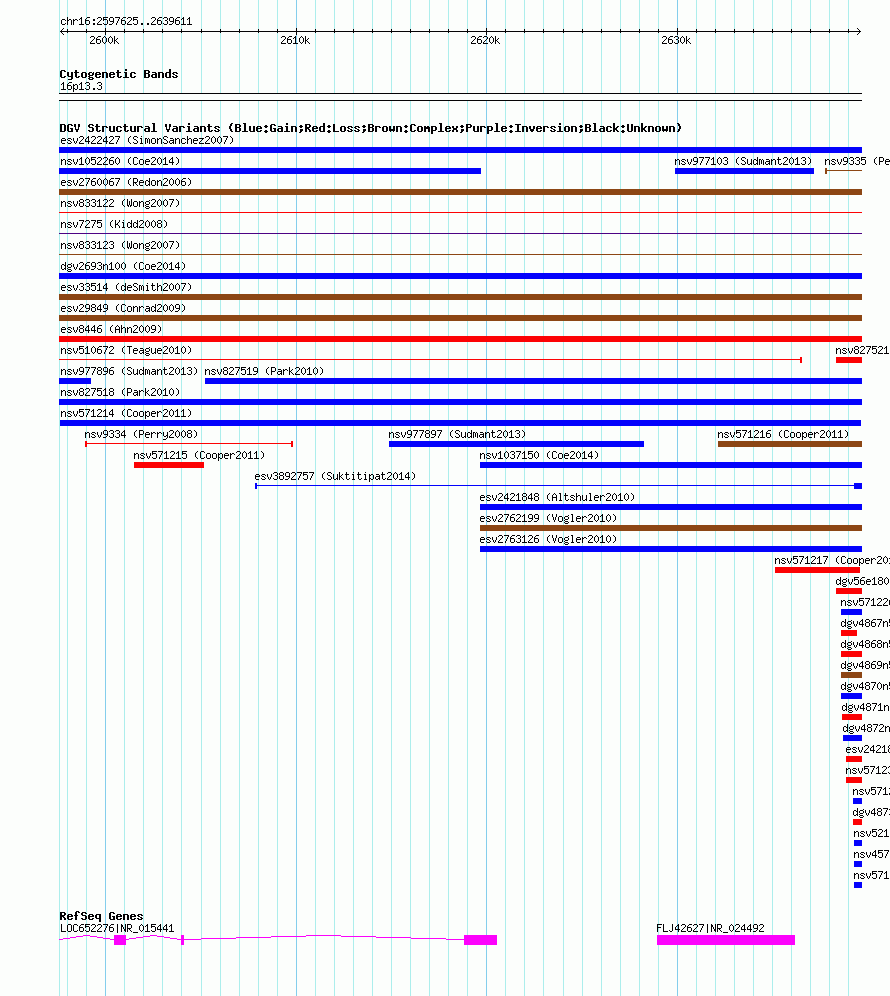Viewport: 890px width, 996px height.
Task: Open the LOC652276|NR_015441 gene label
Action: pos(117,928)
